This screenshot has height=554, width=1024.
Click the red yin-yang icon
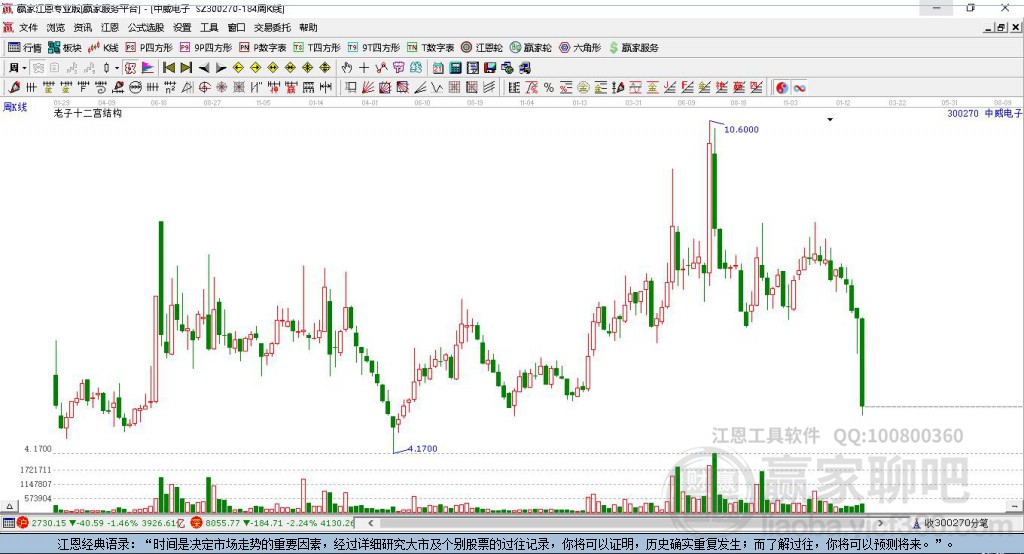pos(782,88)
